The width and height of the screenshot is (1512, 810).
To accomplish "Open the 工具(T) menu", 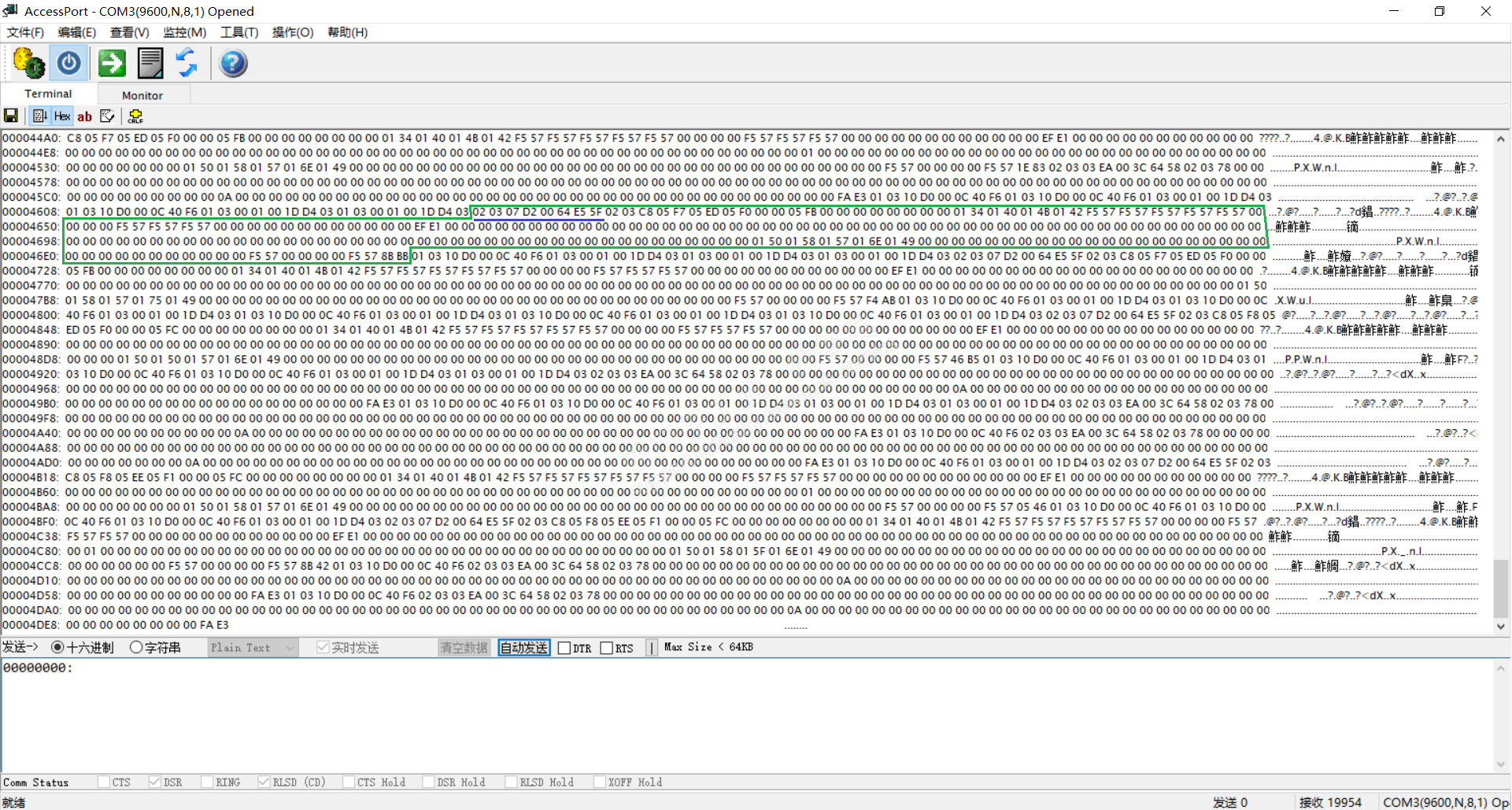I will pos(239,32).
